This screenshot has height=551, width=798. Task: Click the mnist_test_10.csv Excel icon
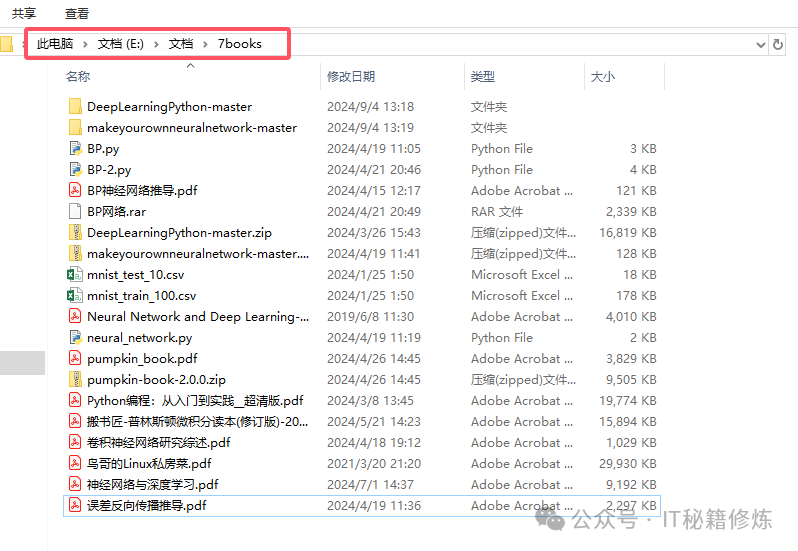(x=75, y=275)
